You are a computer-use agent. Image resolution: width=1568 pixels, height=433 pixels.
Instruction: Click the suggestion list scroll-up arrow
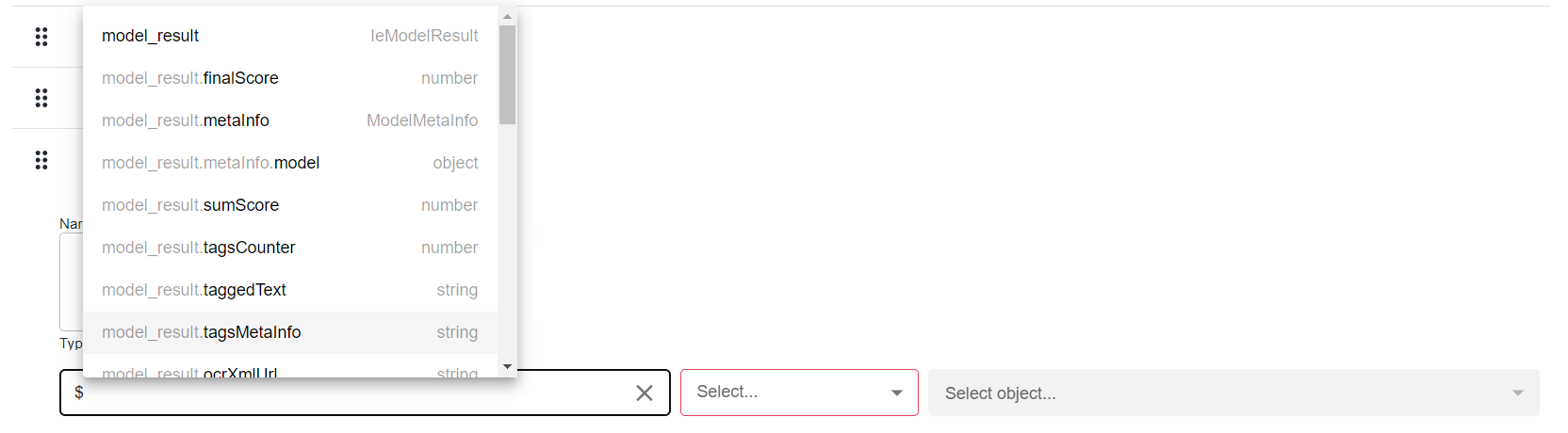click(x=508, y=16)
